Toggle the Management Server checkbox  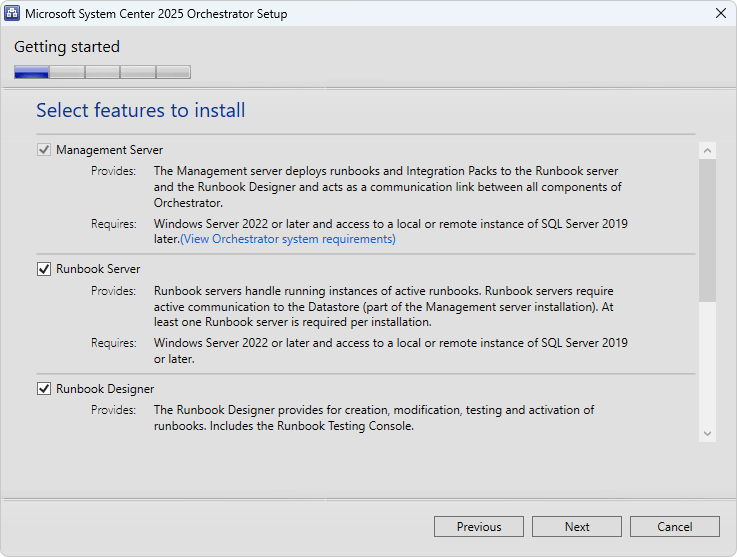(x=44, y=150)
